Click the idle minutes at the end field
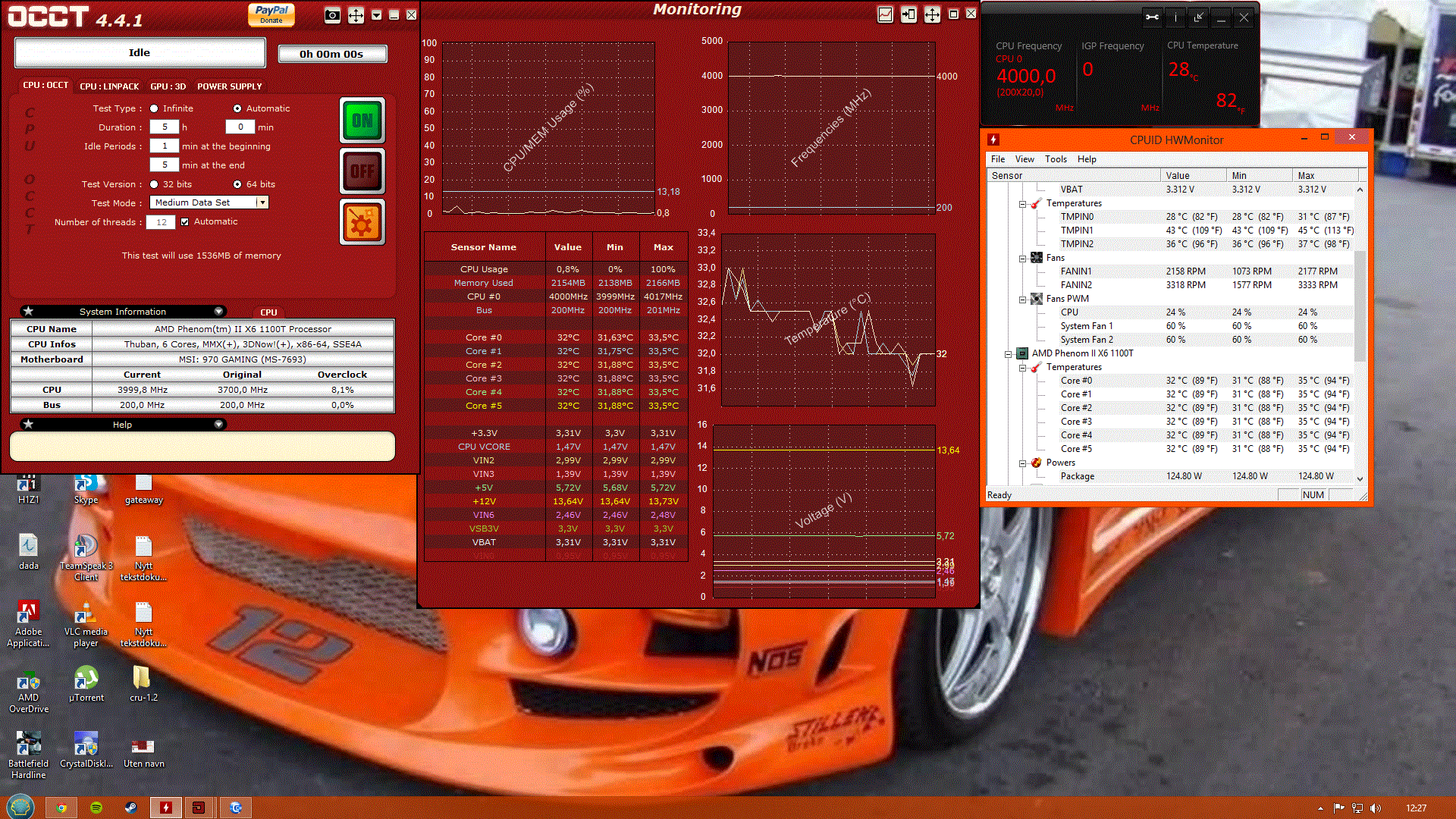This screenshot has height=819, width=1456. (x=165, y=165)
